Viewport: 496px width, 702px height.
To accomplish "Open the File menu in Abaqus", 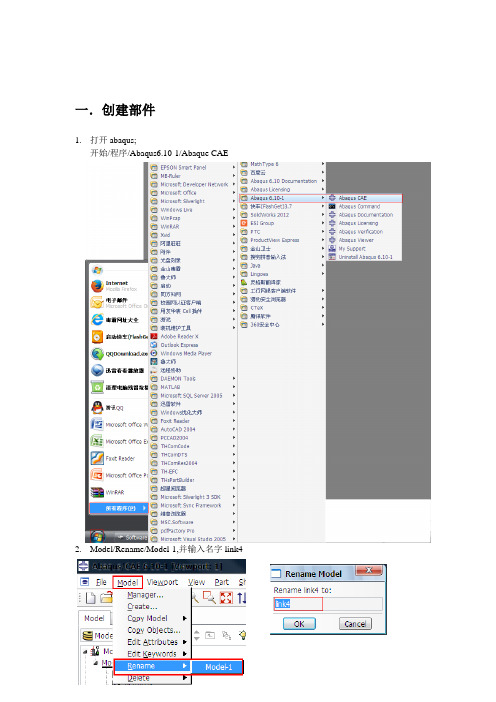I will click(101, 582).
